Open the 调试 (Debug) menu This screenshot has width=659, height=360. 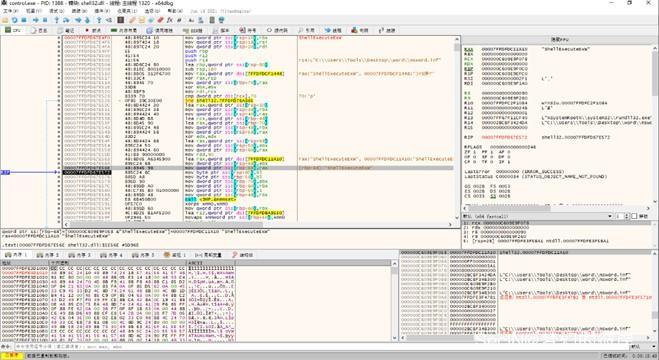[56, 11]
